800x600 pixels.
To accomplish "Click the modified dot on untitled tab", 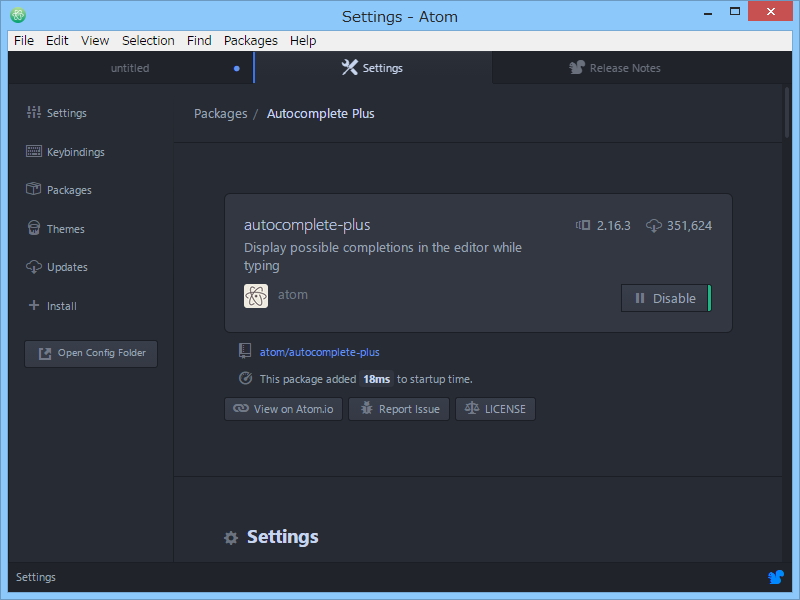I will [x=237, y=68].
